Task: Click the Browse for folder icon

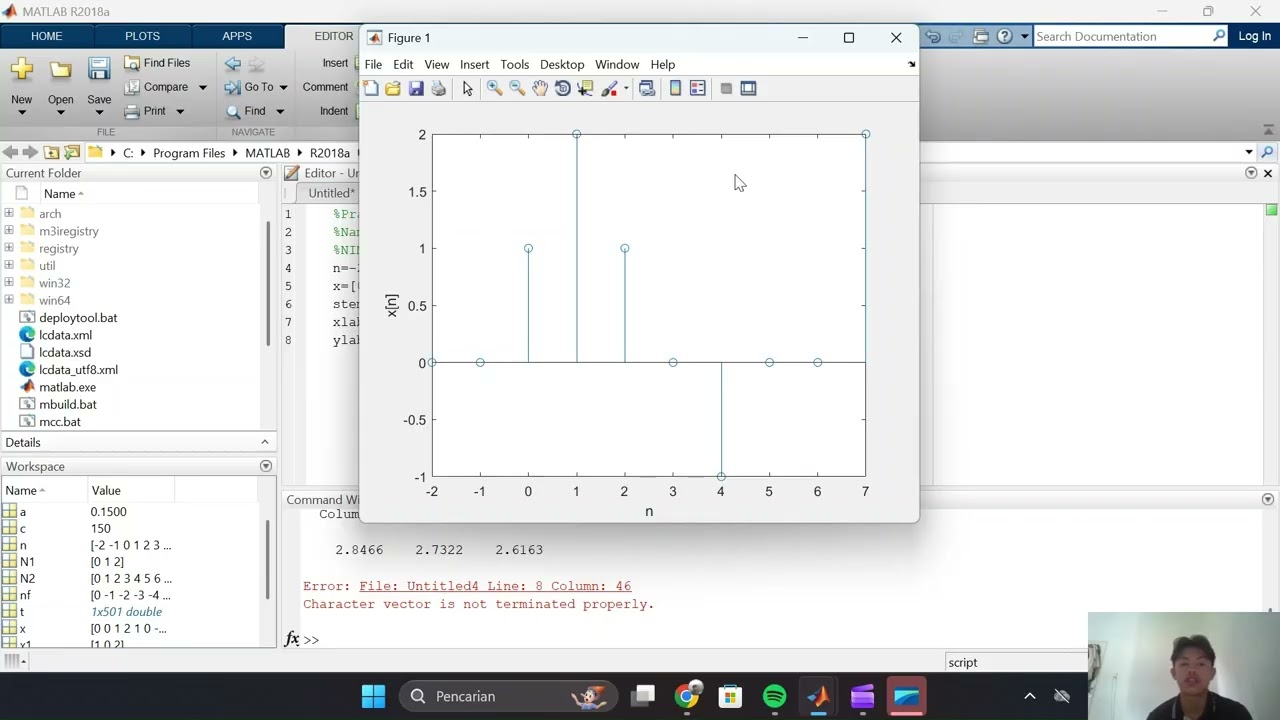Action: coord(72,153)
